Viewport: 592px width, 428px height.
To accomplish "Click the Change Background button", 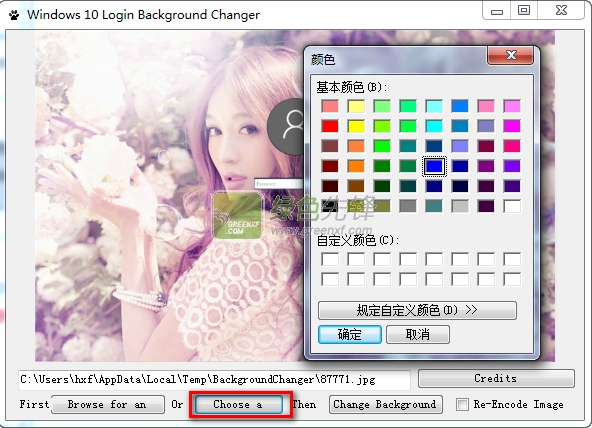I will click(x=385, y=405).
